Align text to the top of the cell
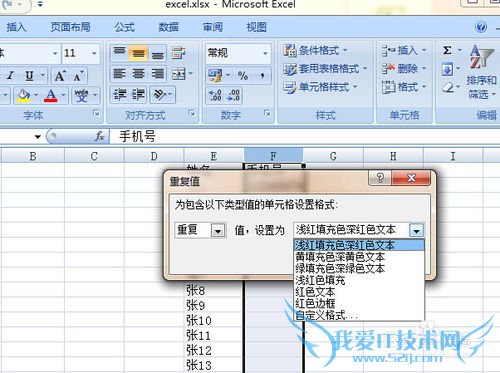Screen dimensions: 500x373 (x=119, y=53)
